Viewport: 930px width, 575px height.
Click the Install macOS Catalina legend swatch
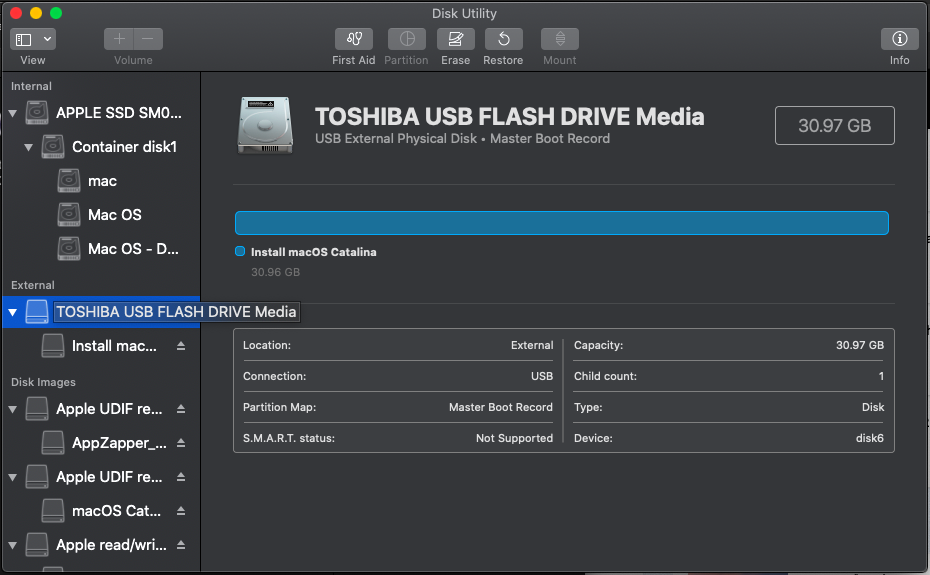point(240,251)
